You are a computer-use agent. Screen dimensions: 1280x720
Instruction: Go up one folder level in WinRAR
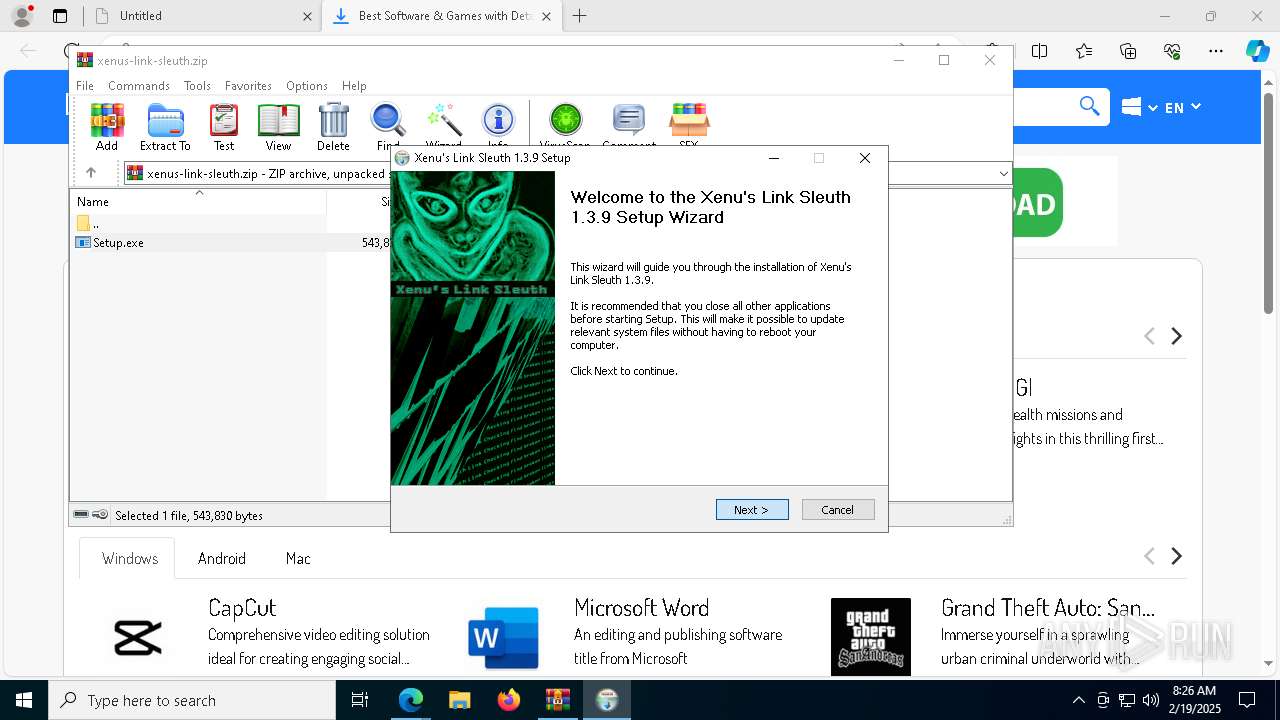coord(91,173)
